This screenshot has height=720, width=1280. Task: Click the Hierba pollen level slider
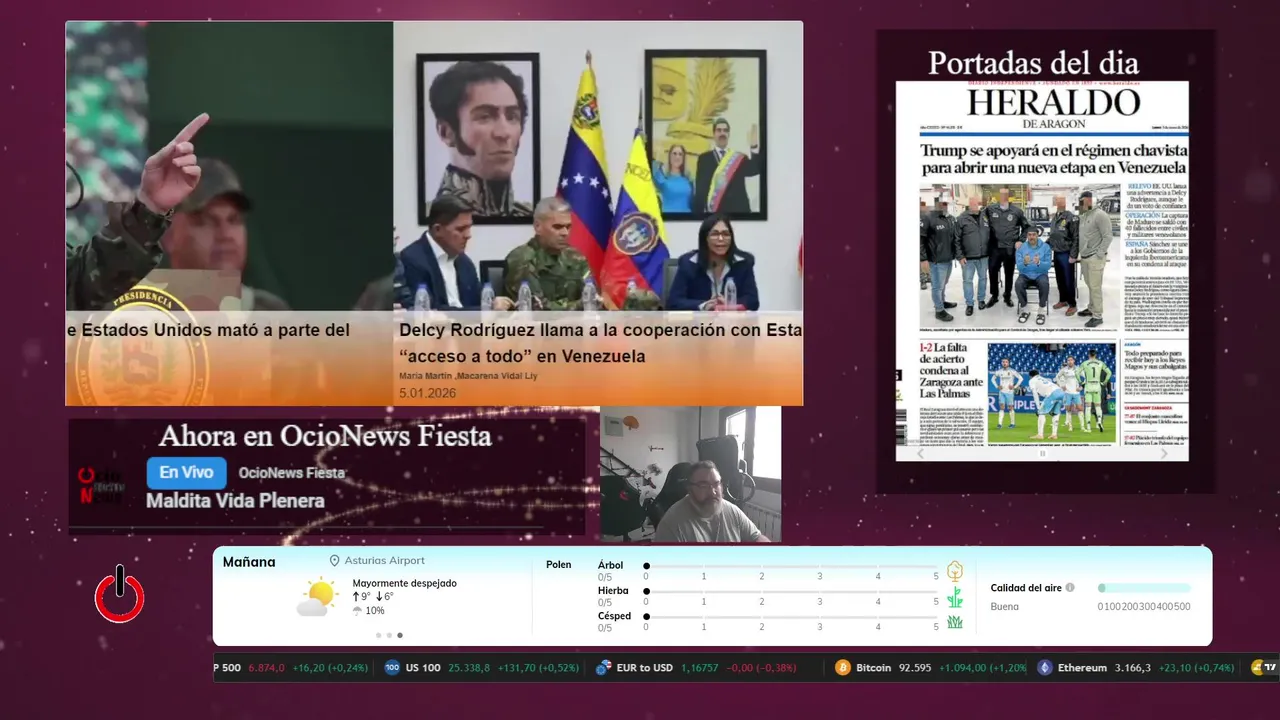(x=791, y=592)
